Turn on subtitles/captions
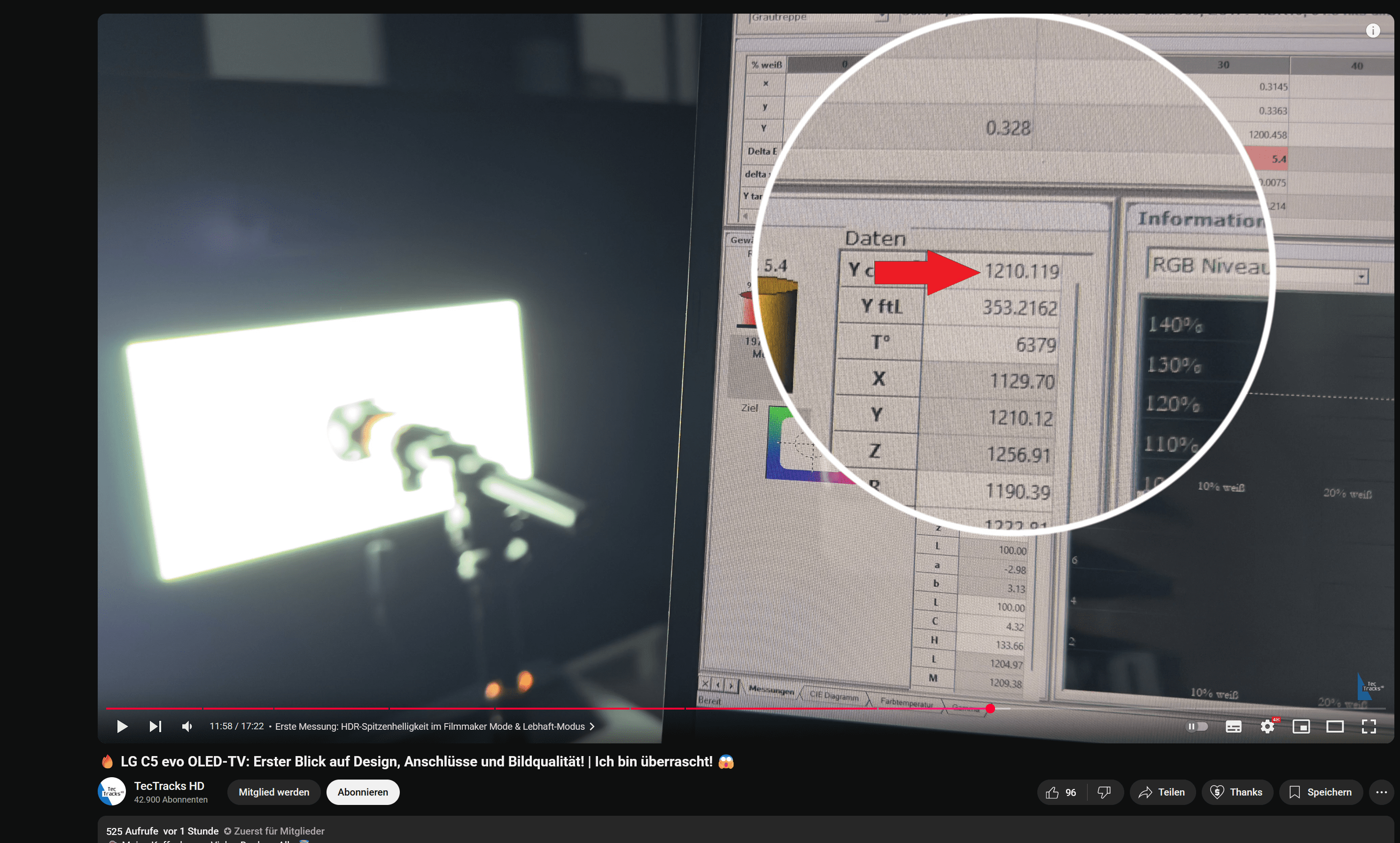The height and width of the screenshot is (843, 1400). (x=1233, y=726)
